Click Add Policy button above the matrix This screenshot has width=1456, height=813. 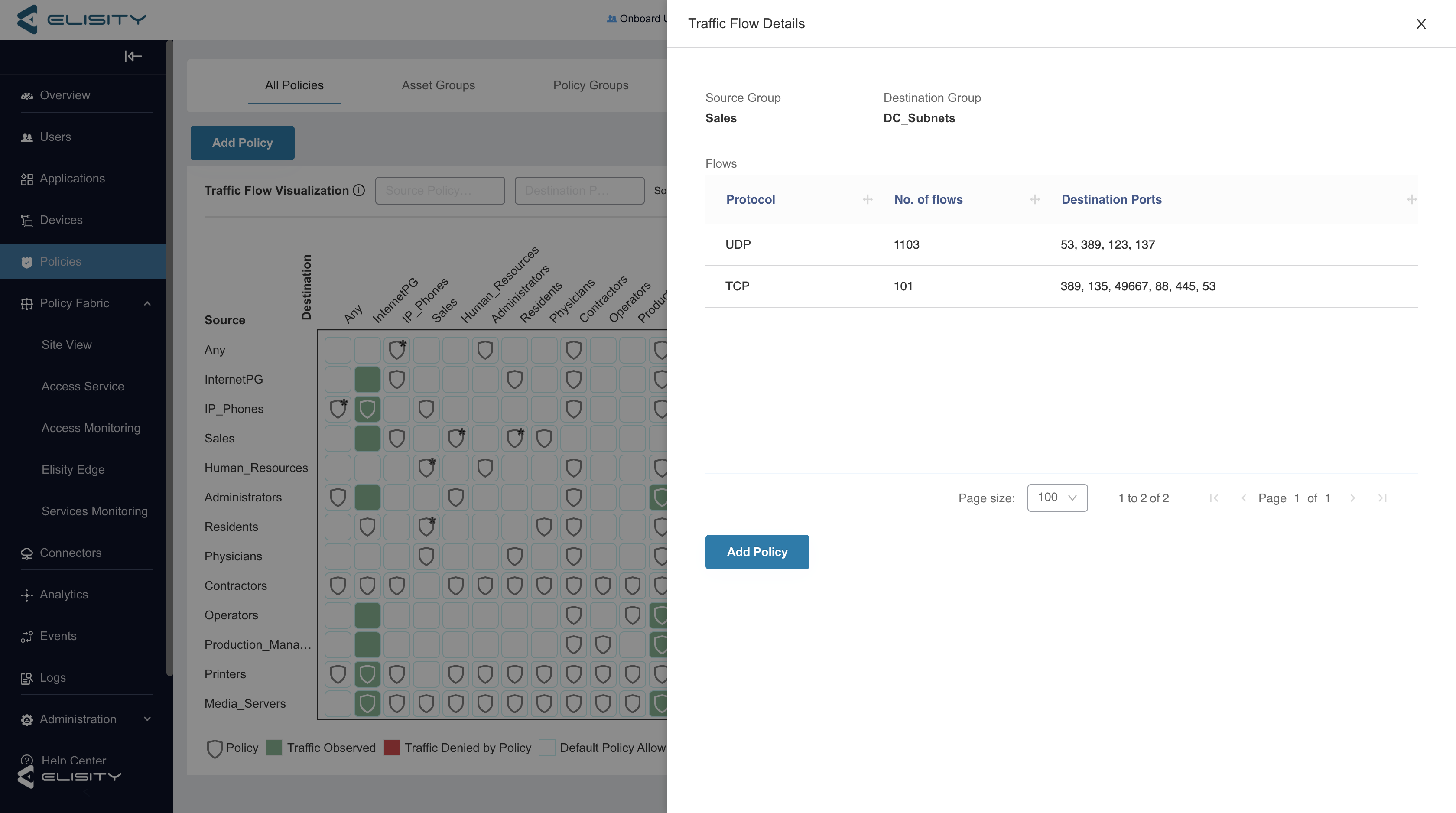tap(243, 143)
